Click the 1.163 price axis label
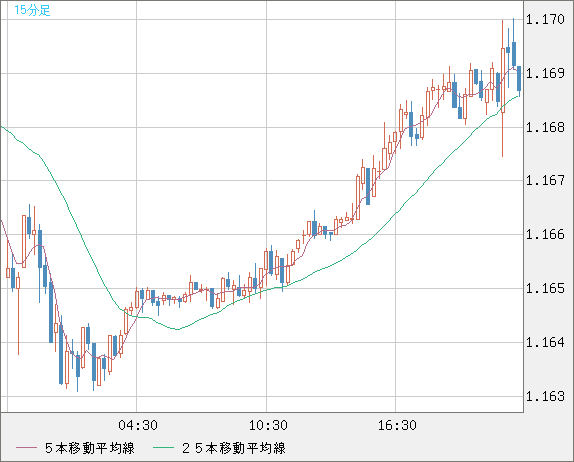Image resolution: width=574 pixels, height=462 pixels. point(545,396)
